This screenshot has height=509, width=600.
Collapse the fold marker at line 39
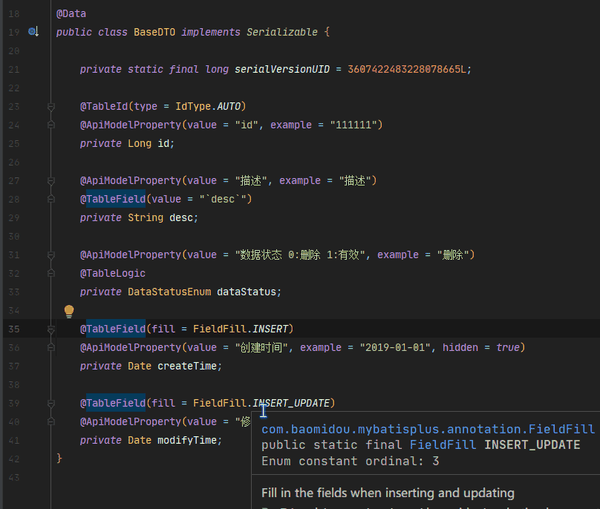51,403
